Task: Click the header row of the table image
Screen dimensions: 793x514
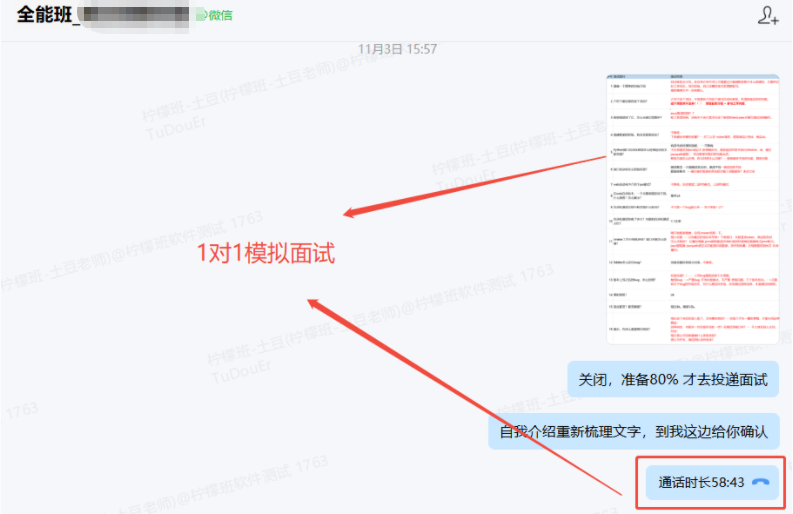Action: point(692,77)
